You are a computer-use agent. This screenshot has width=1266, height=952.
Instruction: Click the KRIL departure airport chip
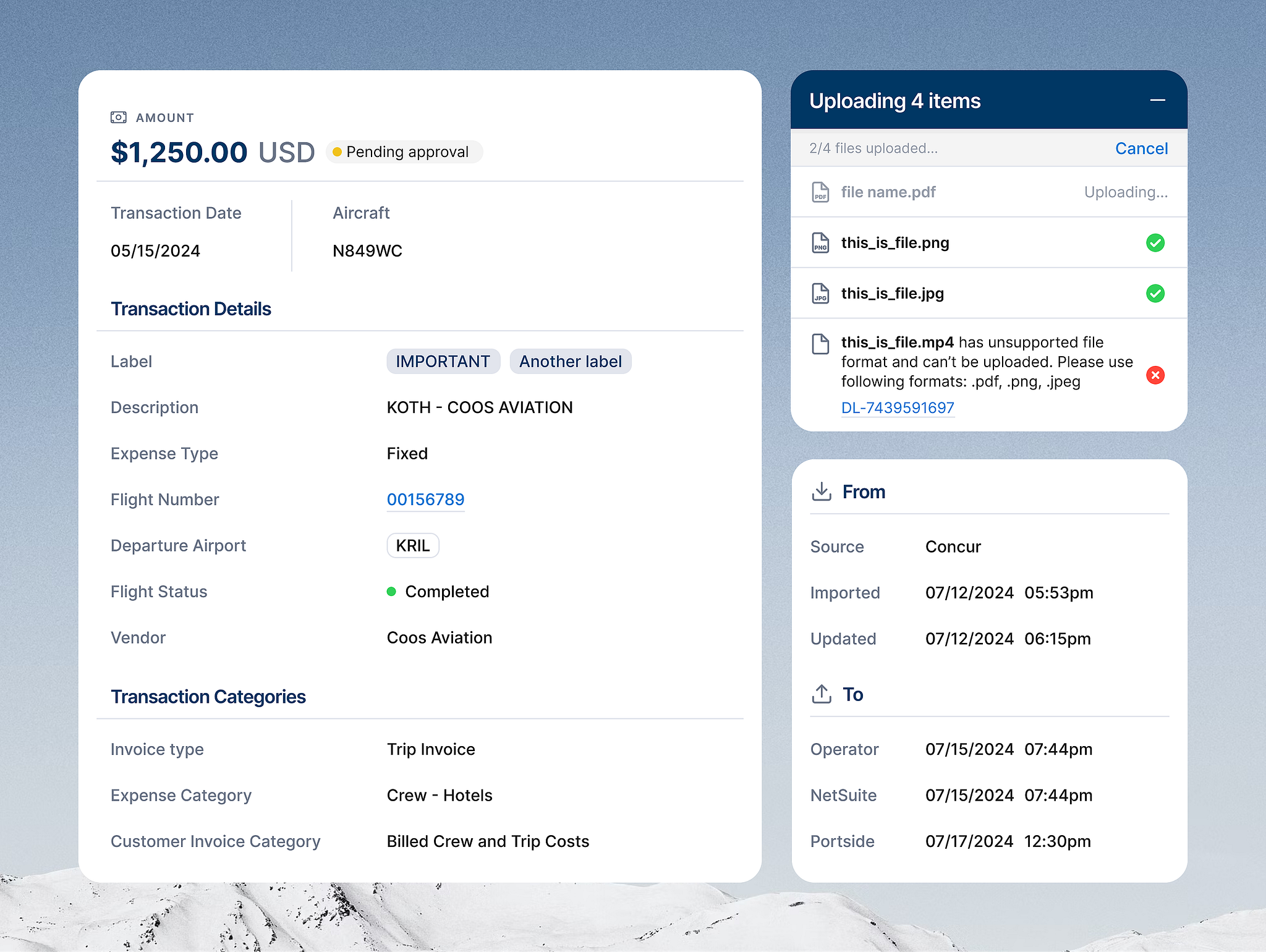413,546
